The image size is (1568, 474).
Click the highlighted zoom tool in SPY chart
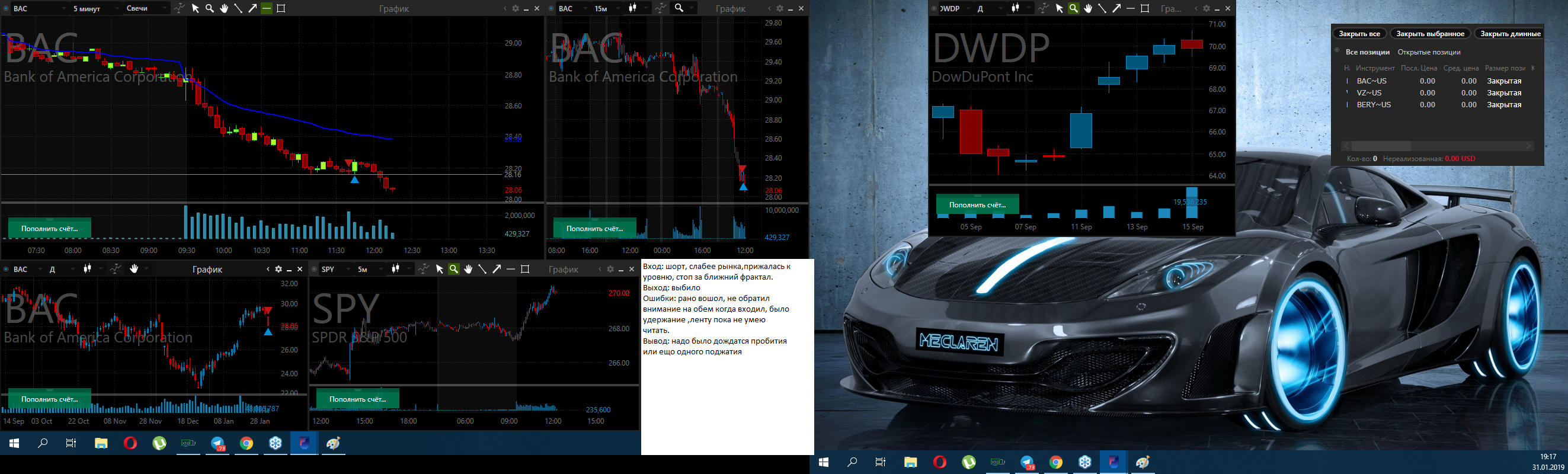[453, 269]
